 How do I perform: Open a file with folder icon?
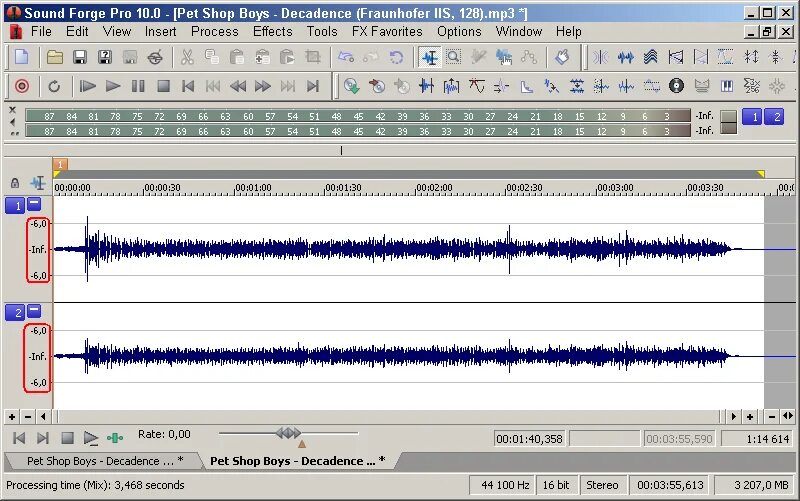click(x=55, y=57)
